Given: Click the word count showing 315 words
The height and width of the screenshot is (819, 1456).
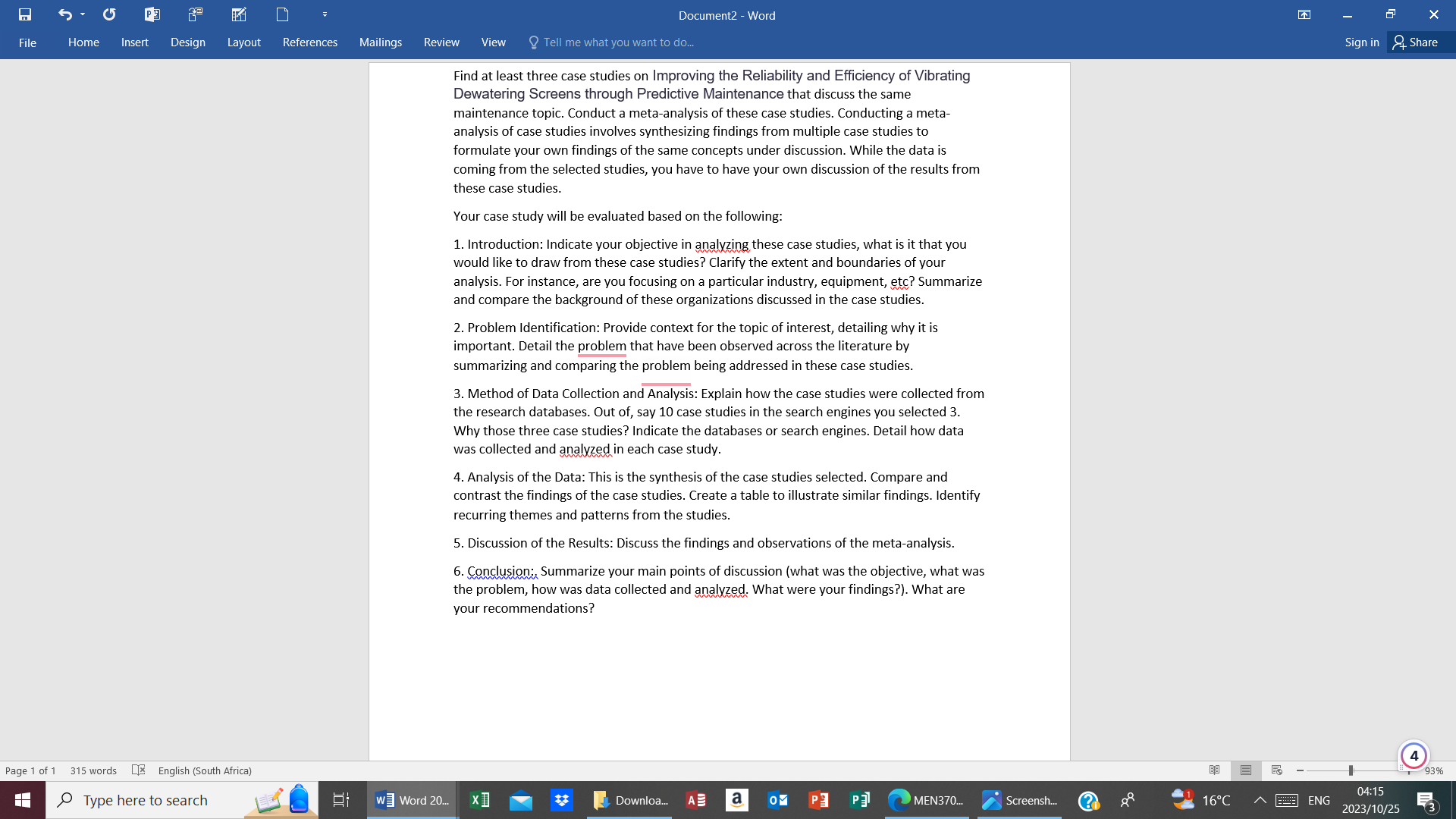Looking at the screenshot, I should coord(93,770).
